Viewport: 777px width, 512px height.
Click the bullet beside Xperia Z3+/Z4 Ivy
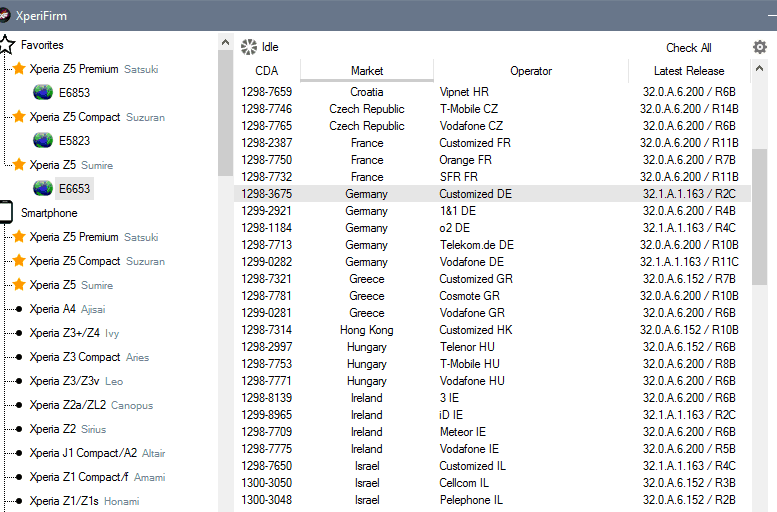19,333
